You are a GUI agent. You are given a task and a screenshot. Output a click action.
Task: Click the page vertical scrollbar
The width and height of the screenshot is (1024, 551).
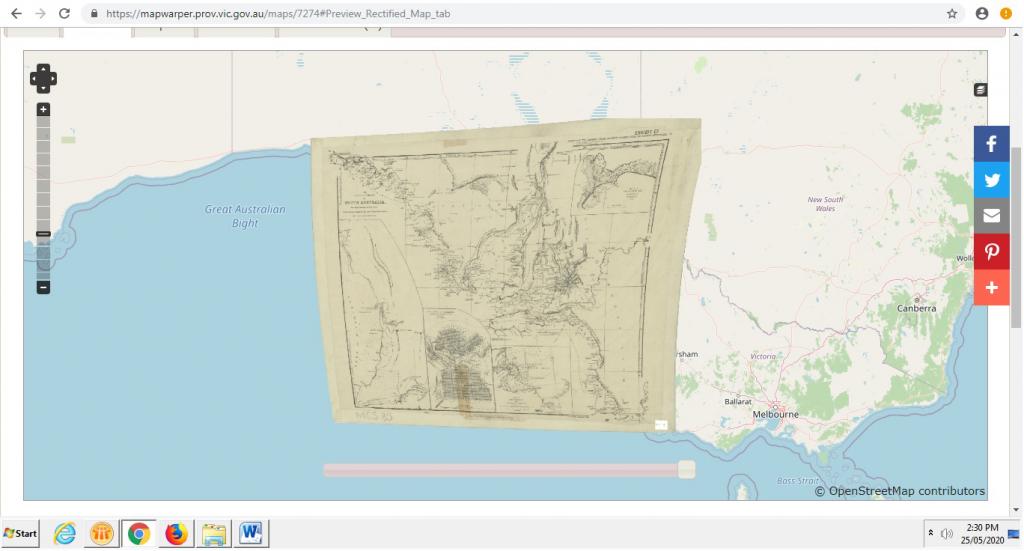tap(1016, 238)
